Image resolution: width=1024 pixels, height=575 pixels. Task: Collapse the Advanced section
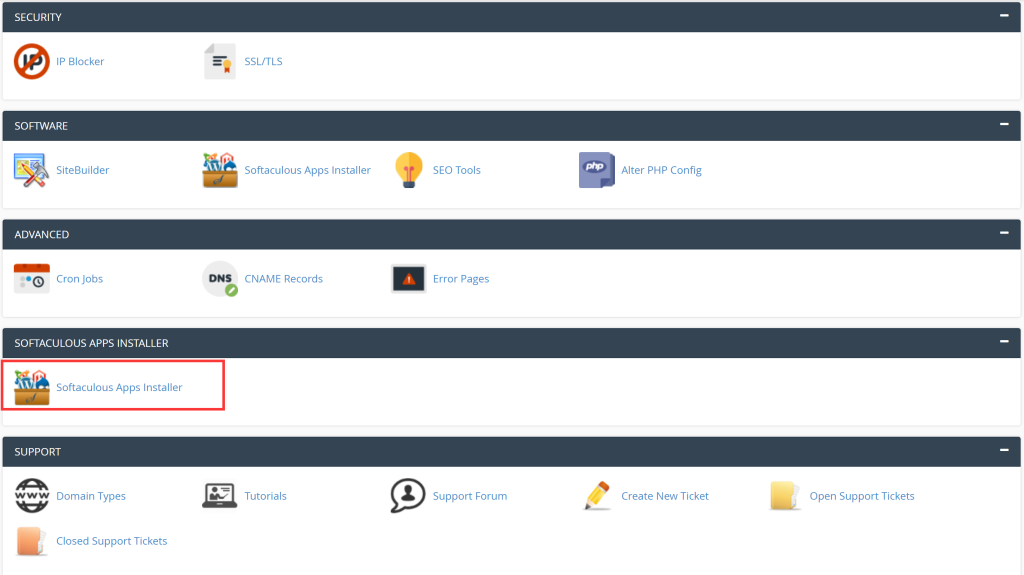[1003, 234]
